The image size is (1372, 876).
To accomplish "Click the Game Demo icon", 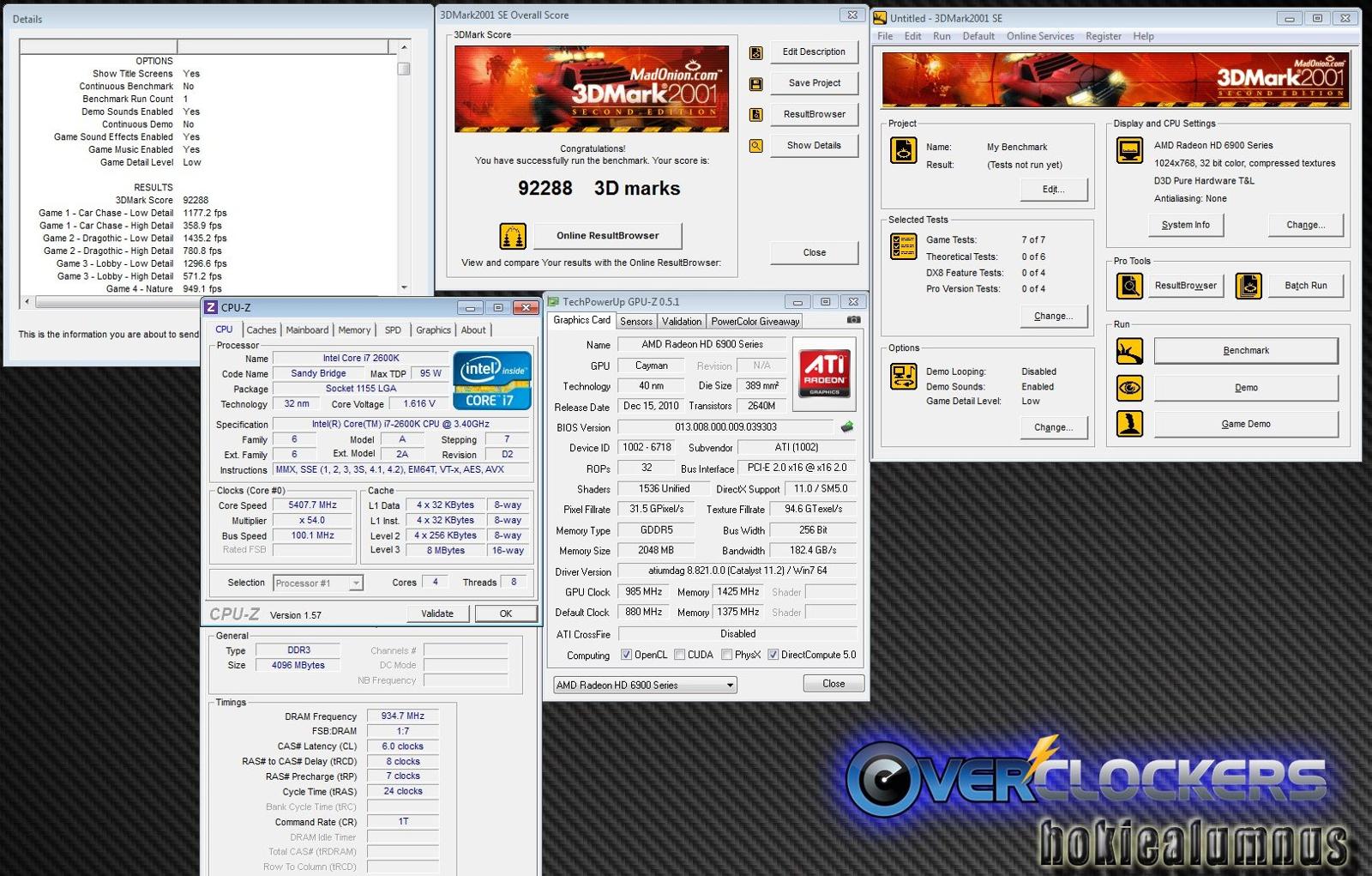I will (x=1129, y=424).
